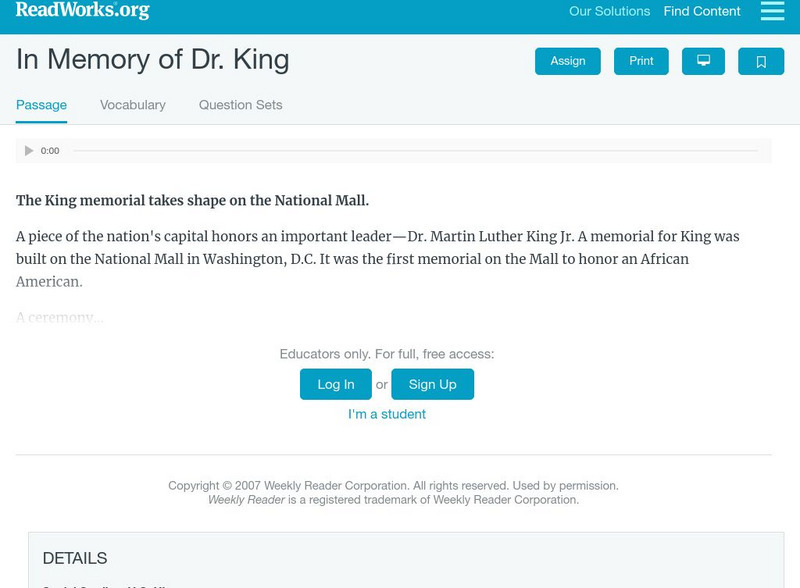Play the passage audio
This screenshot has height=588, width=800.
[x=29, y=151]
